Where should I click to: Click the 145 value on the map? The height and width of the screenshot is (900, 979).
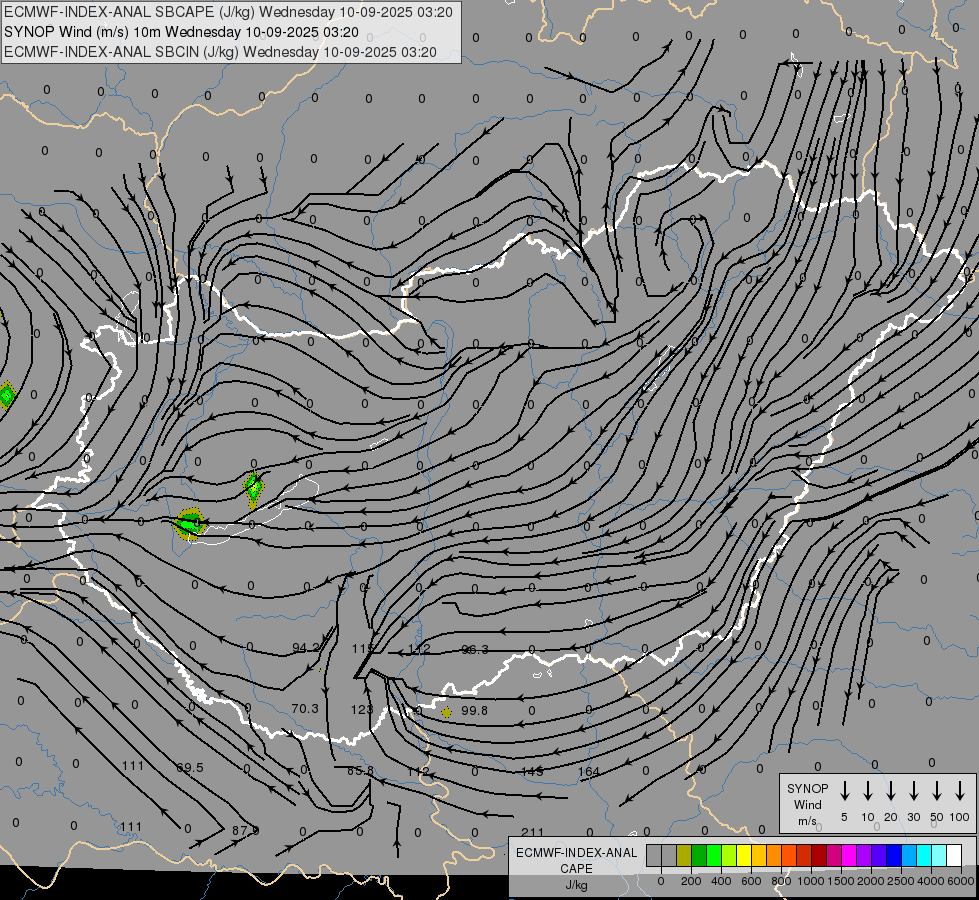(532, 771)
